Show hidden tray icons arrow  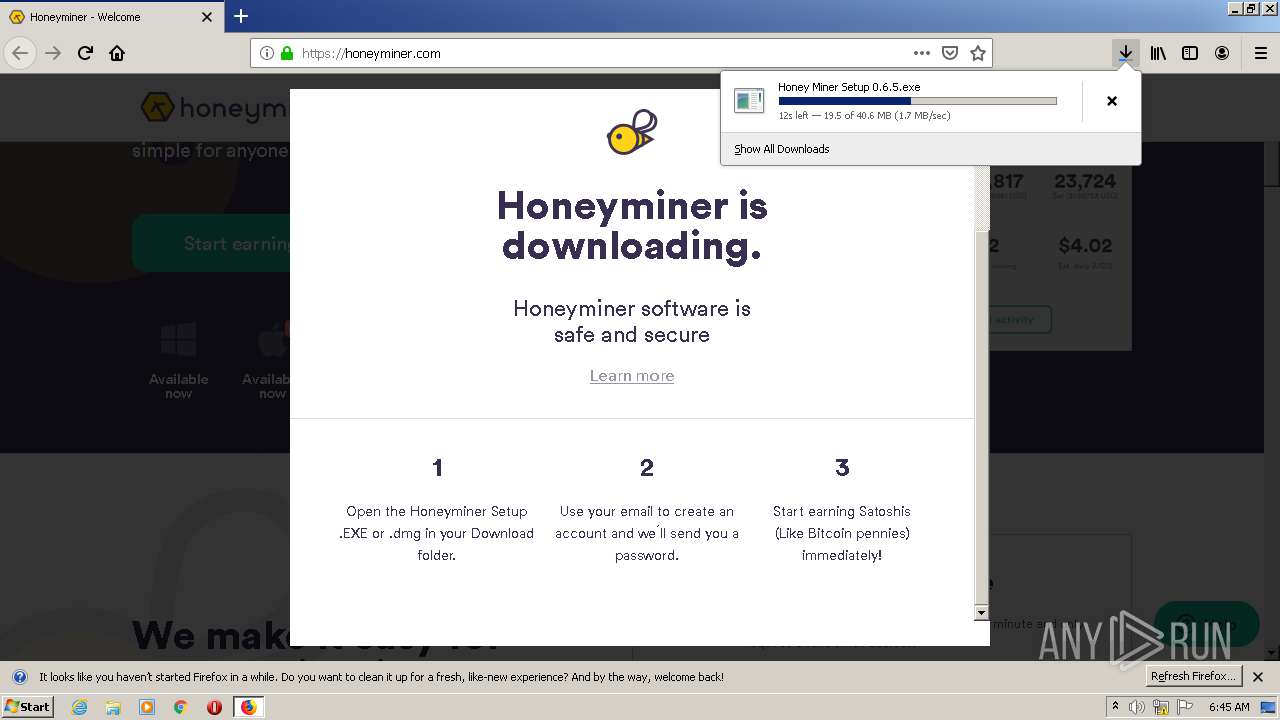pos(1115,707)
